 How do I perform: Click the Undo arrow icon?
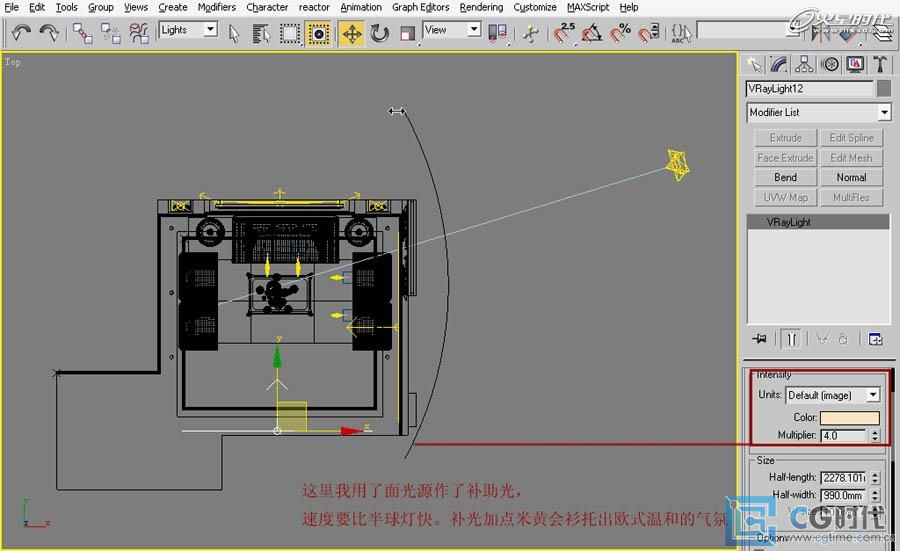[x=21, y=33]
